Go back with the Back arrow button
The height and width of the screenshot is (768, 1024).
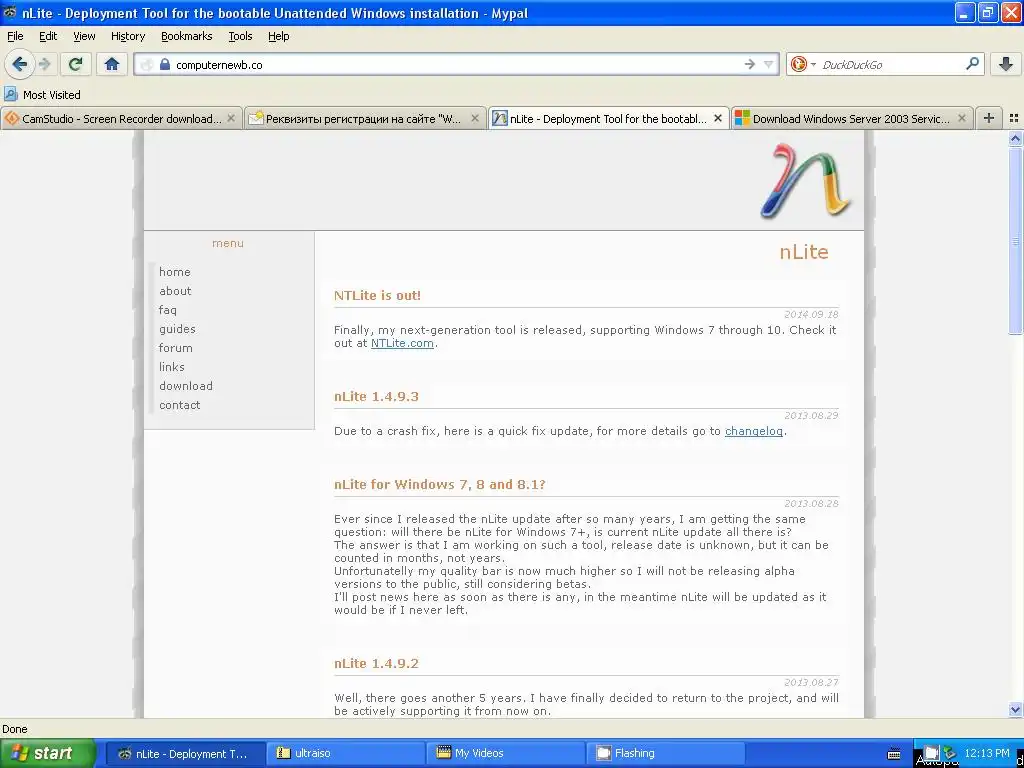[x=19, y=64]
